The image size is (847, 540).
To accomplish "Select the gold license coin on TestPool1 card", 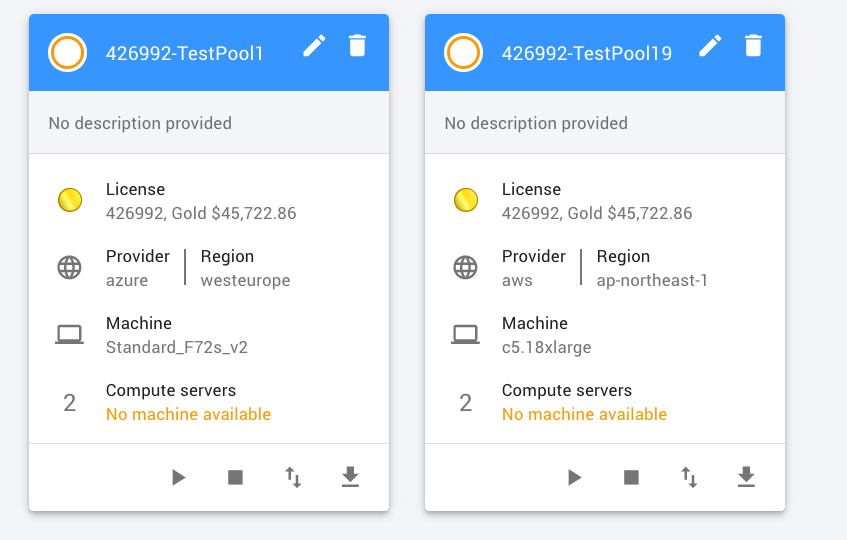I will 70,200.
